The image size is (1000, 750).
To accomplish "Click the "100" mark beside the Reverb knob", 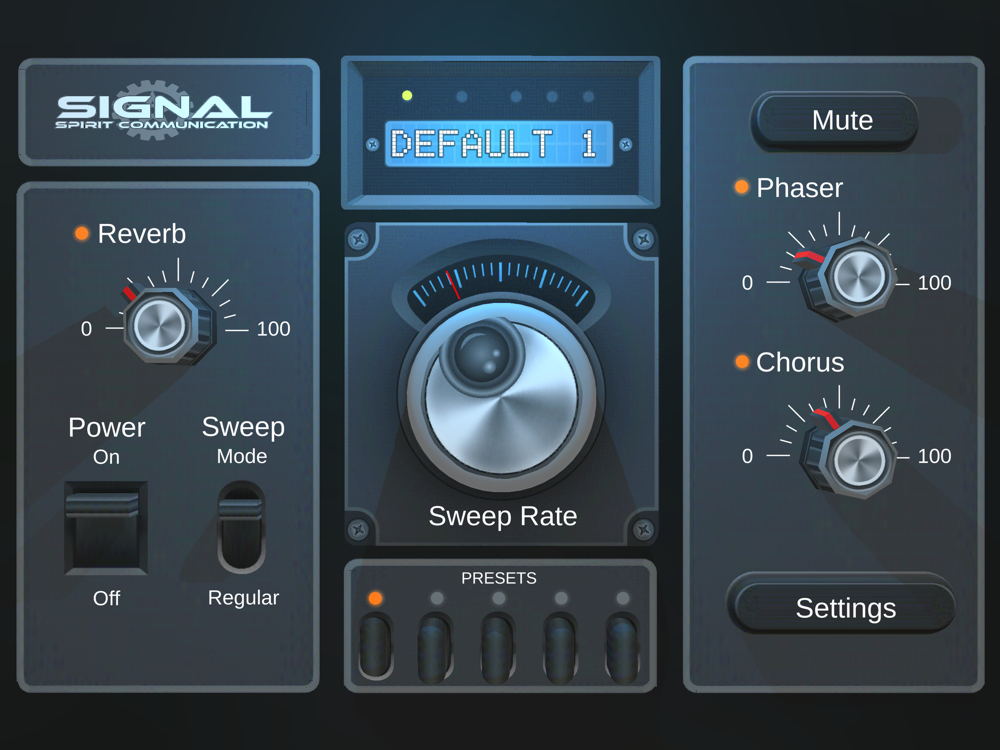I will [273, 328].
